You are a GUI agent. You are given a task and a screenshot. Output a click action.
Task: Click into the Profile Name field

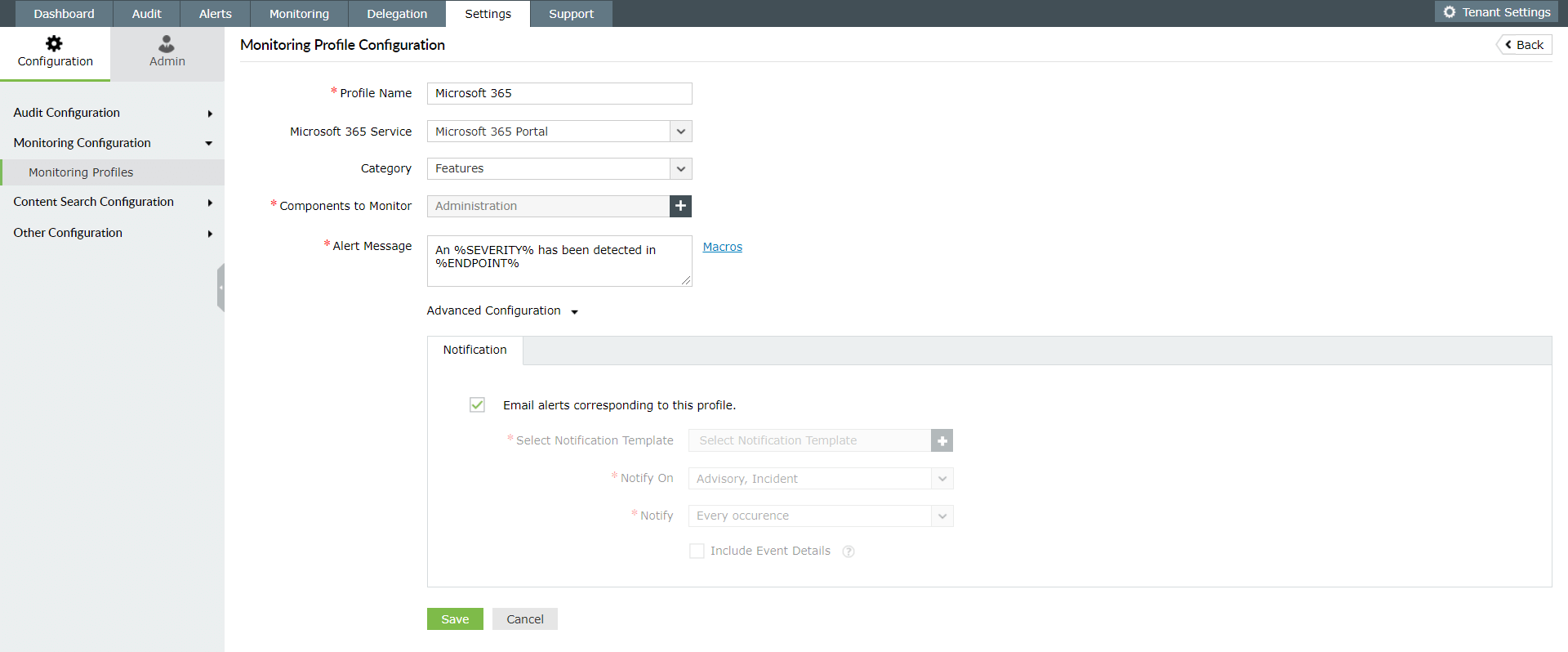coord(559,93)
